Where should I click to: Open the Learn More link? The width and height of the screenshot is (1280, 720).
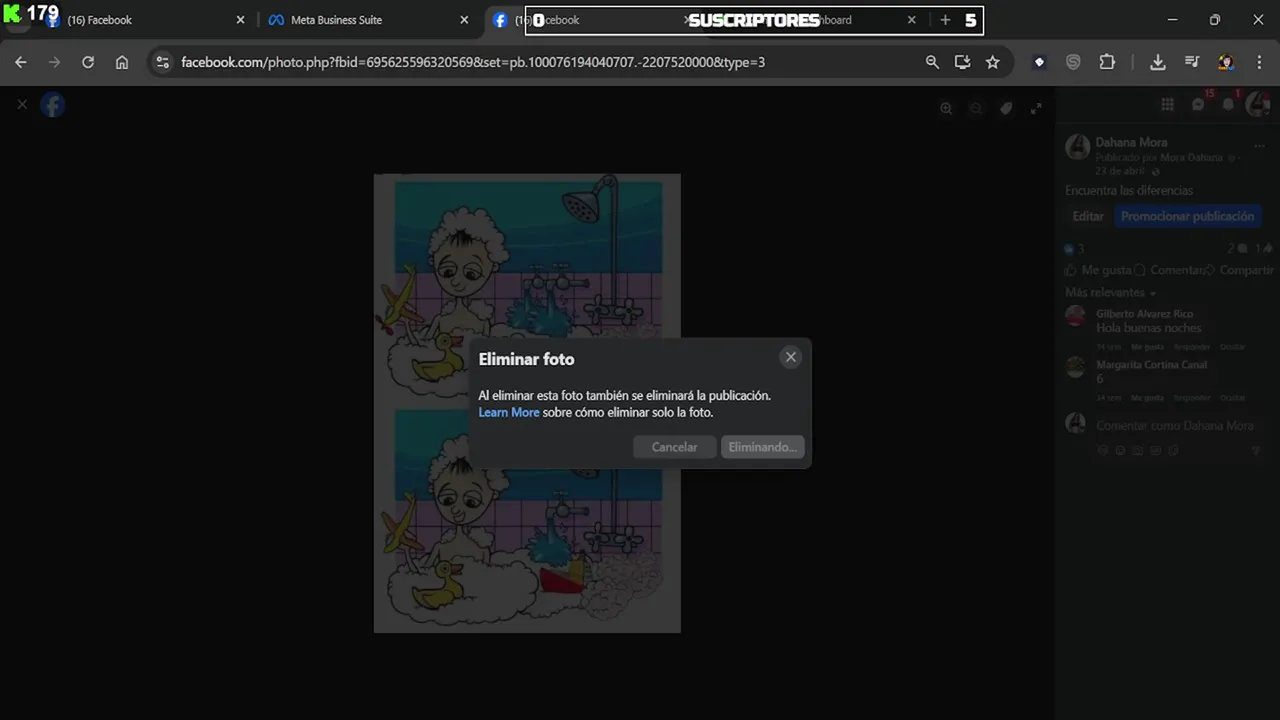(x=509, y=412)
